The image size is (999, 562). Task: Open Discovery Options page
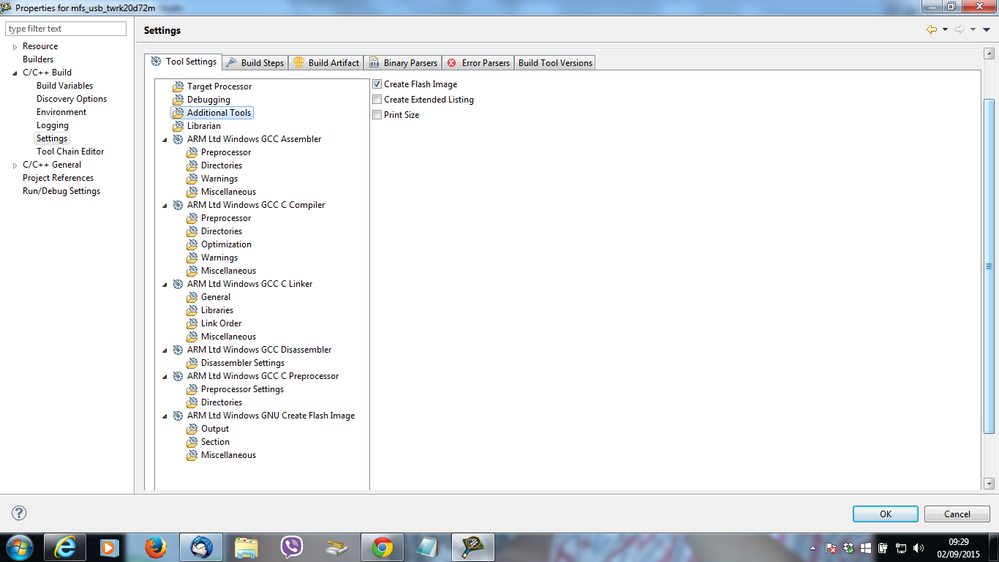point(71,99)
